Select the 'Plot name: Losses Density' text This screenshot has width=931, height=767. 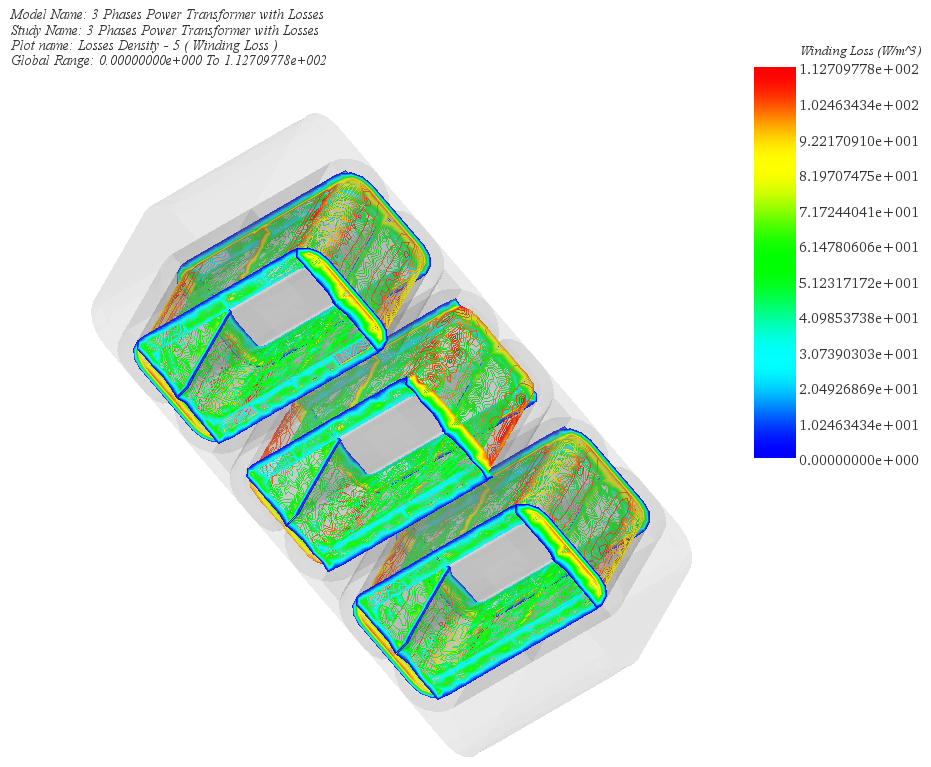click(144, 45)
